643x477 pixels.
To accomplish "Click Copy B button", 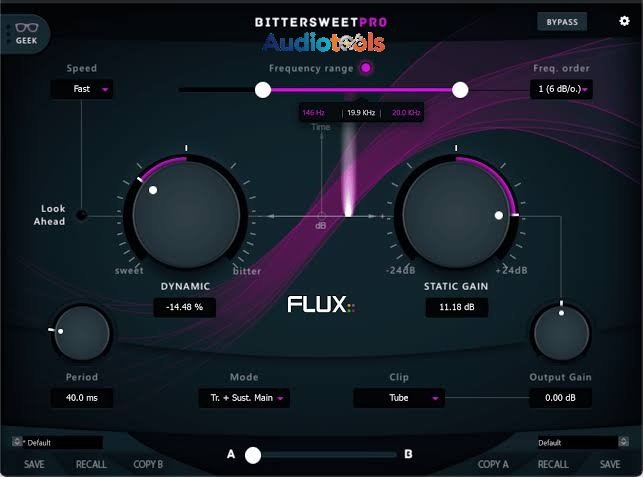I will click(x=148, y=464).
